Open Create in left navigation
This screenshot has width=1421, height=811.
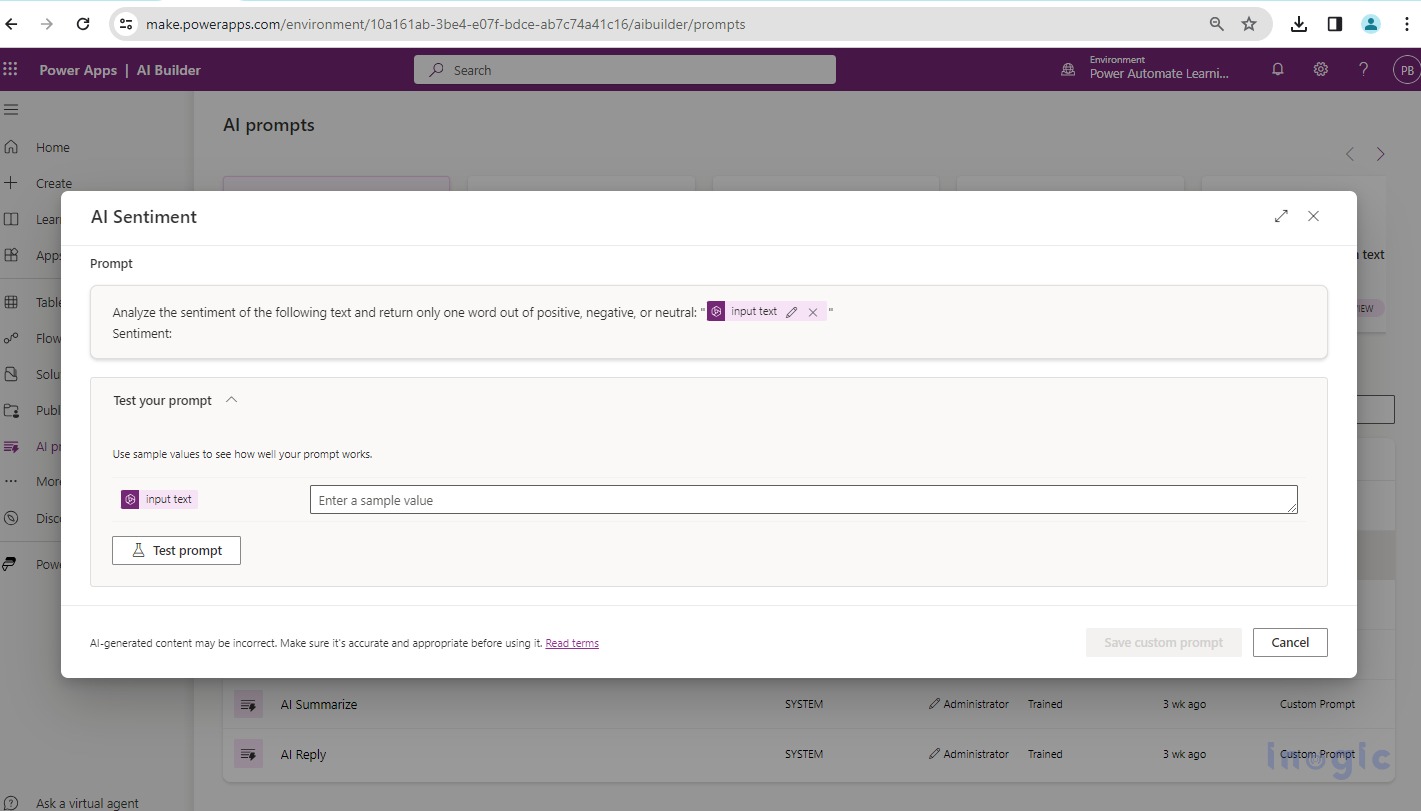tap(54, 183)
